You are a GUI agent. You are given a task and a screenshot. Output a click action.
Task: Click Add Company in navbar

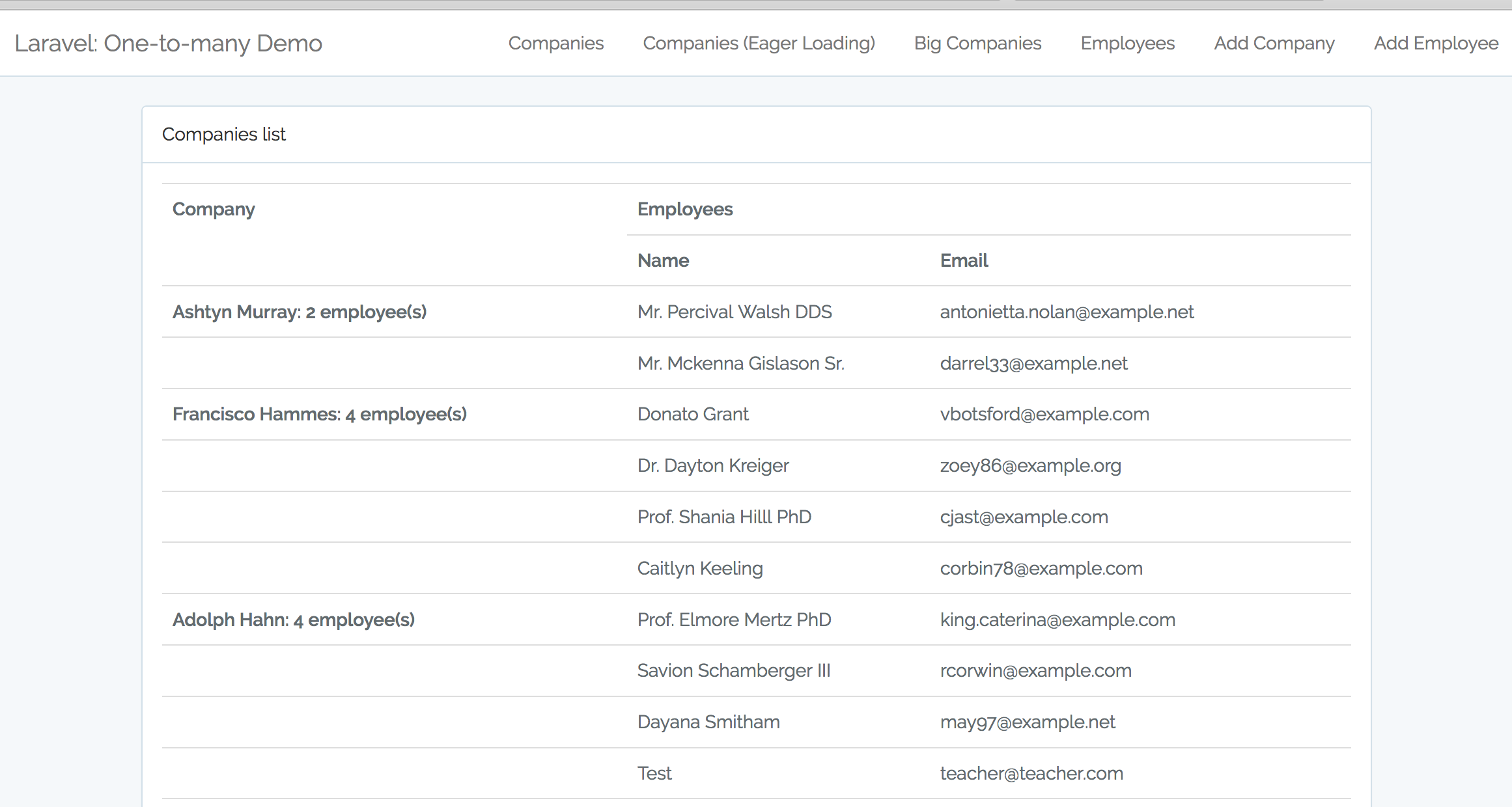[1274, 43]
